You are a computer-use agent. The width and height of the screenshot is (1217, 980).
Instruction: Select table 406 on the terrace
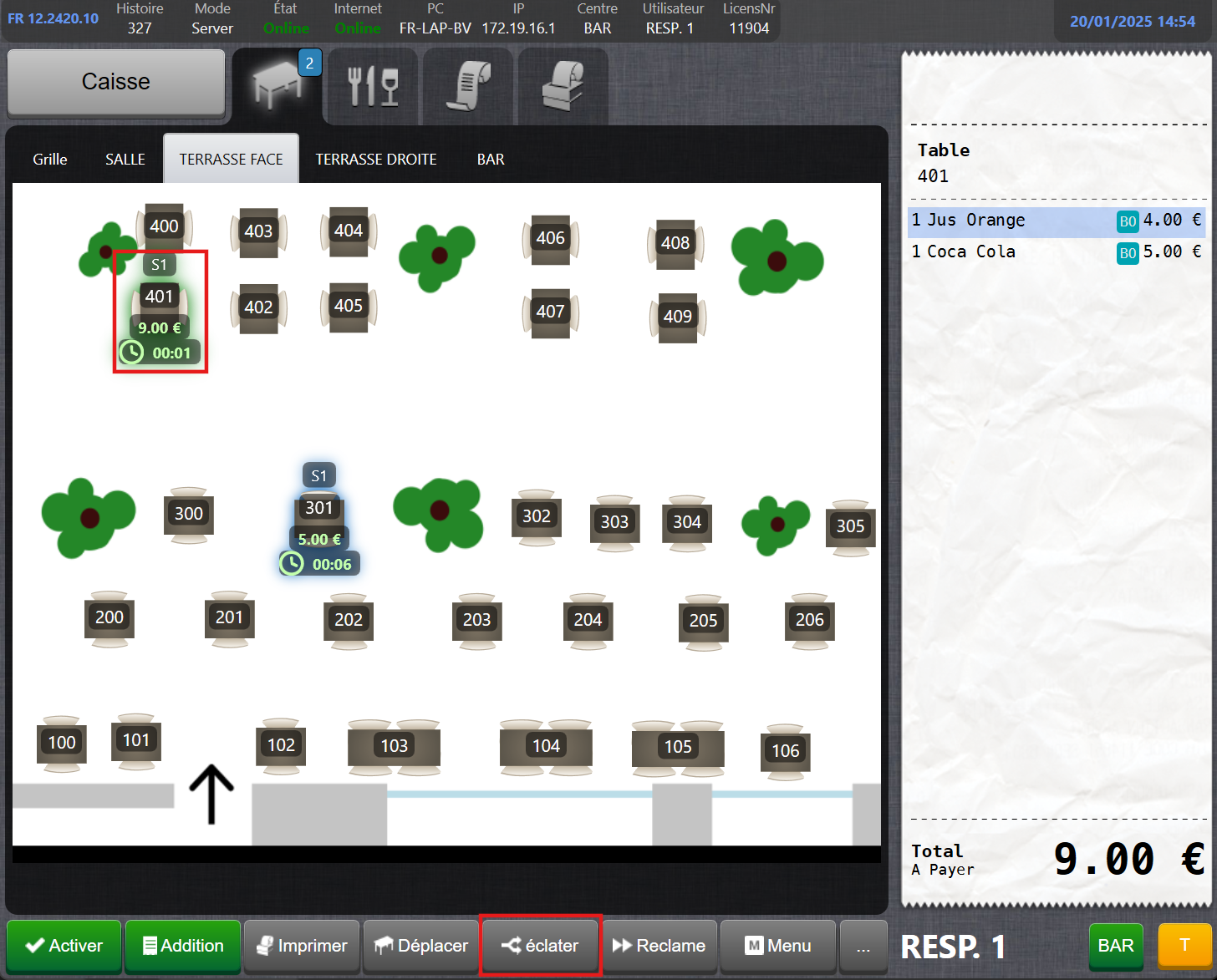[550, 238]
